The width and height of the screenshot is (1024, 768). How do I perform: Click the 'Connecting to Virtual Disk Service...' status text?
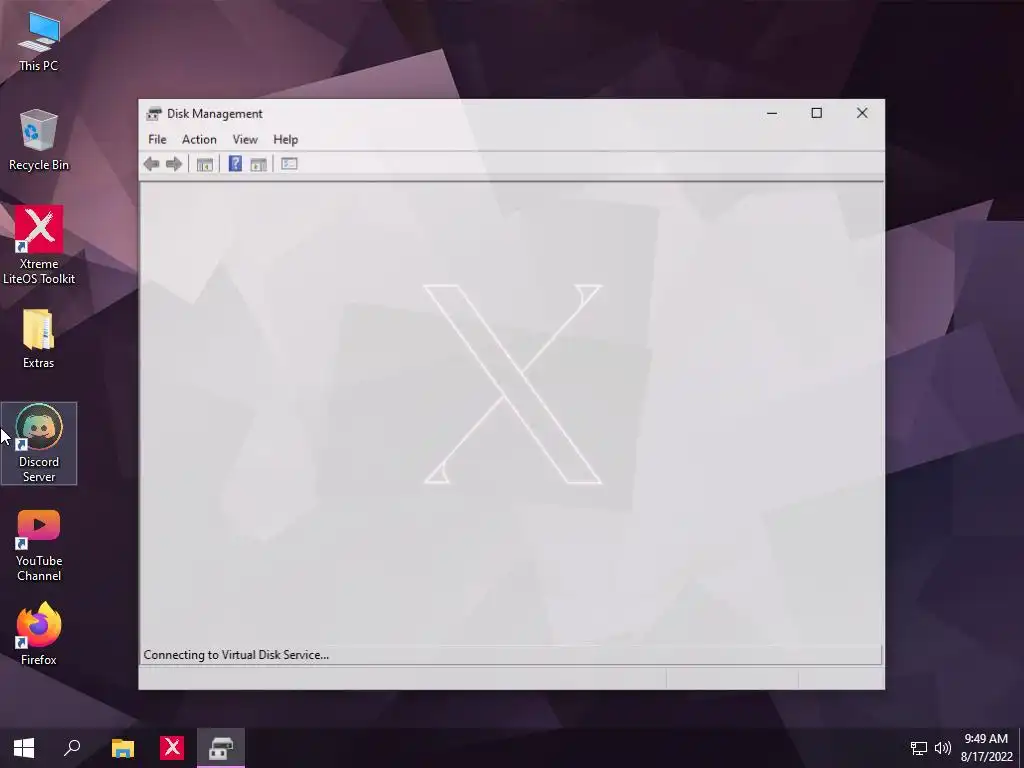236,655
